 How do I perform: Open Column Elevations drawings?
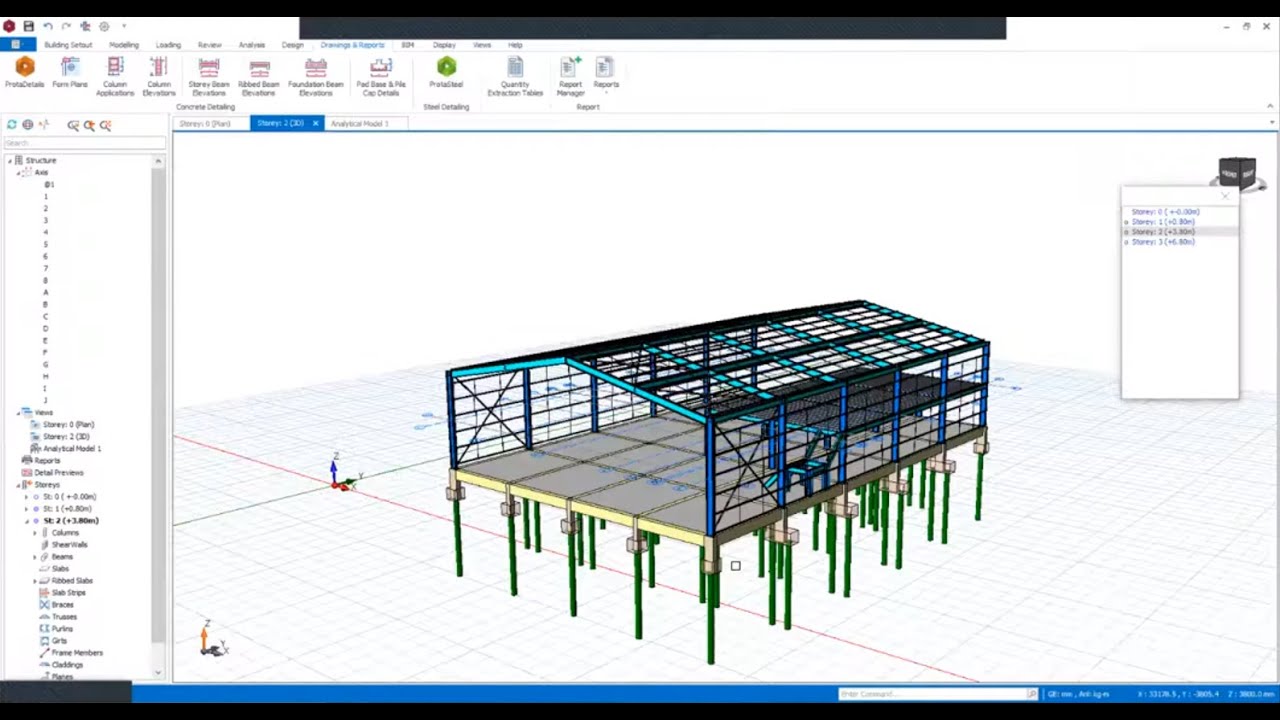159,76
